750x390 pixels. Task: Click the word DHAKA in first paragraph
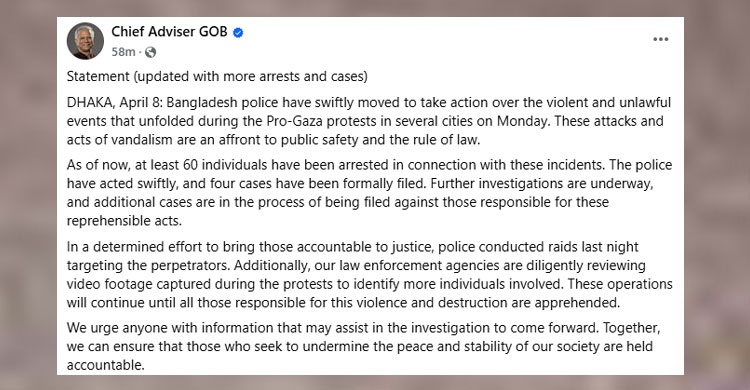(x=89, y=103)
